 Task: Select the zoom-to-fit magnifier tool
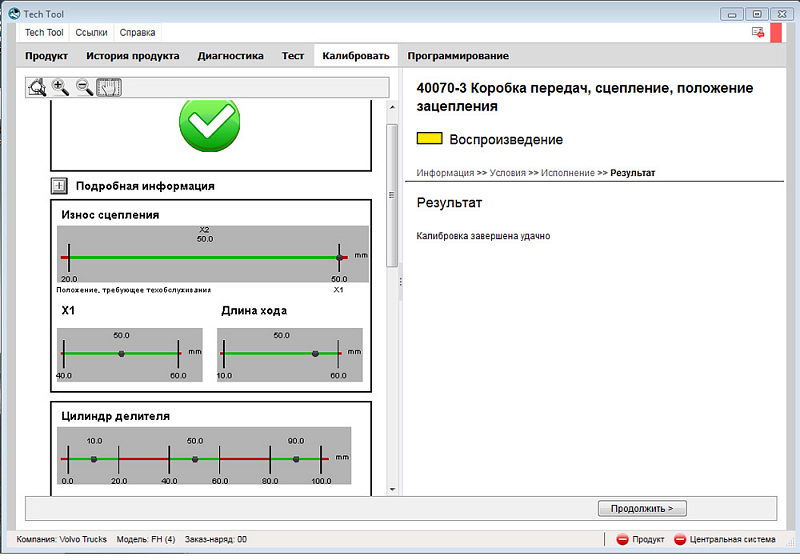click(37, 88)
